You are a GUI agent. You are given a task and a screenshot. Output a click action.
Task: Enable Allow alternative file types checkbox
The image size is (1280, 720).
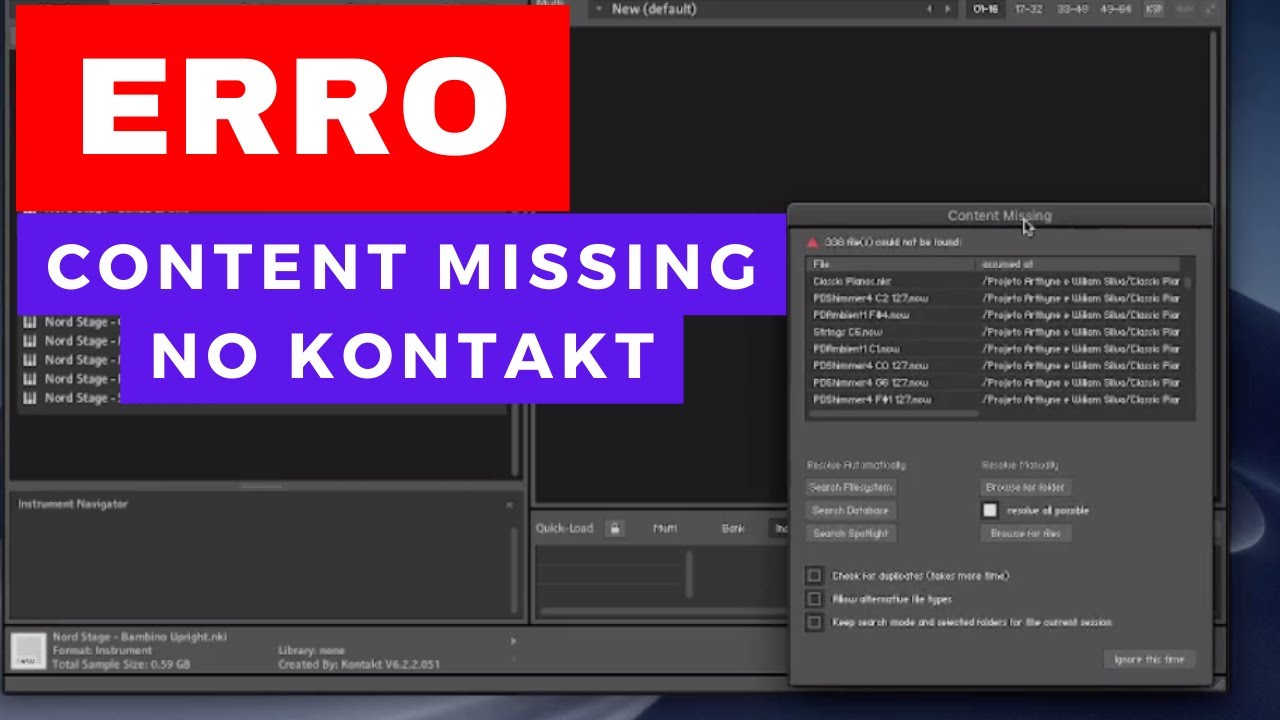[x=815, y=599]
